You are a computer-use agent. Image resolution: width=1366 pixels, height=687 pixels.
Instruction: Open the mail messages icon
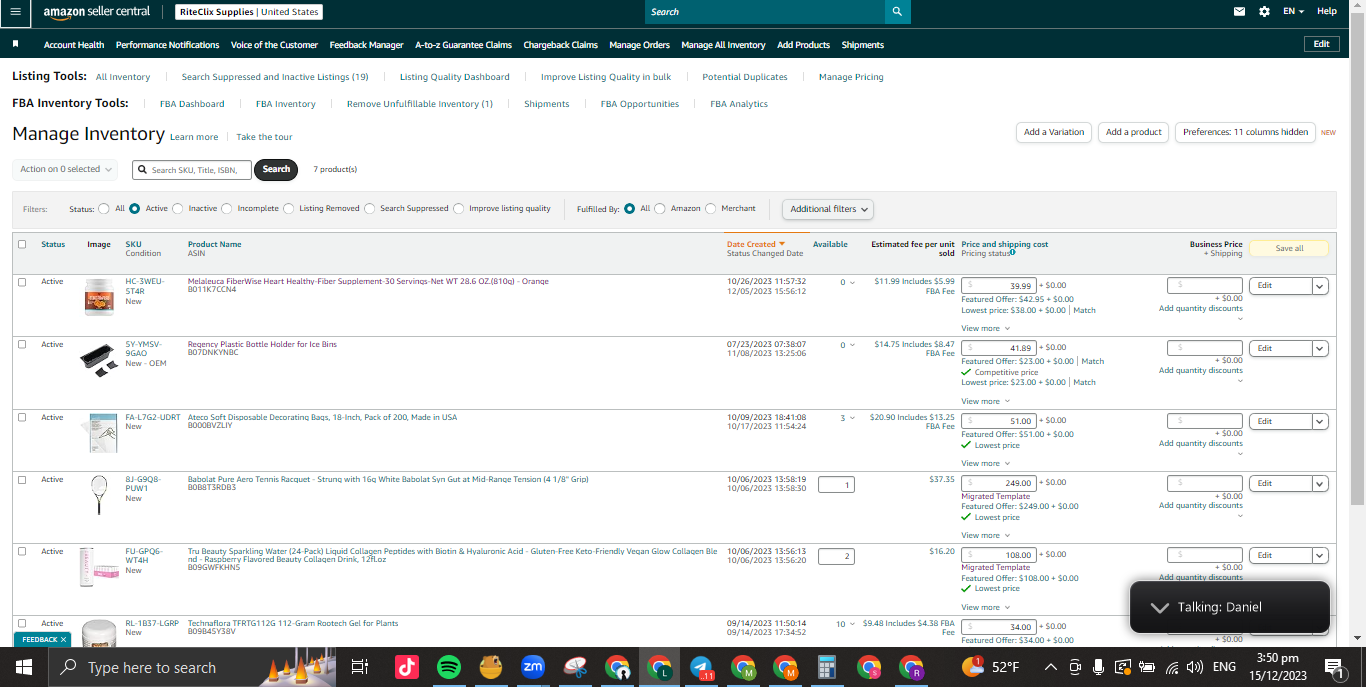pos(1240,12)
